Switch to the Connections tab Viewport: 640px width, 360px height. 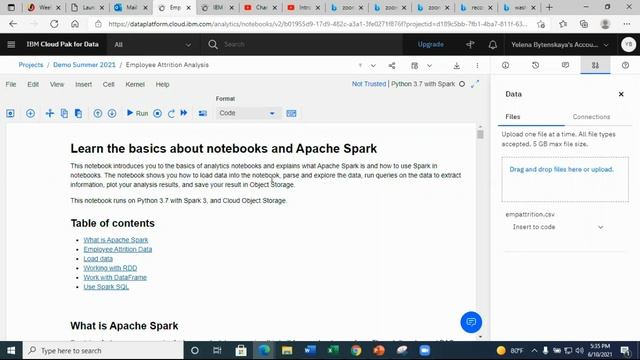(x=591, y=117)
